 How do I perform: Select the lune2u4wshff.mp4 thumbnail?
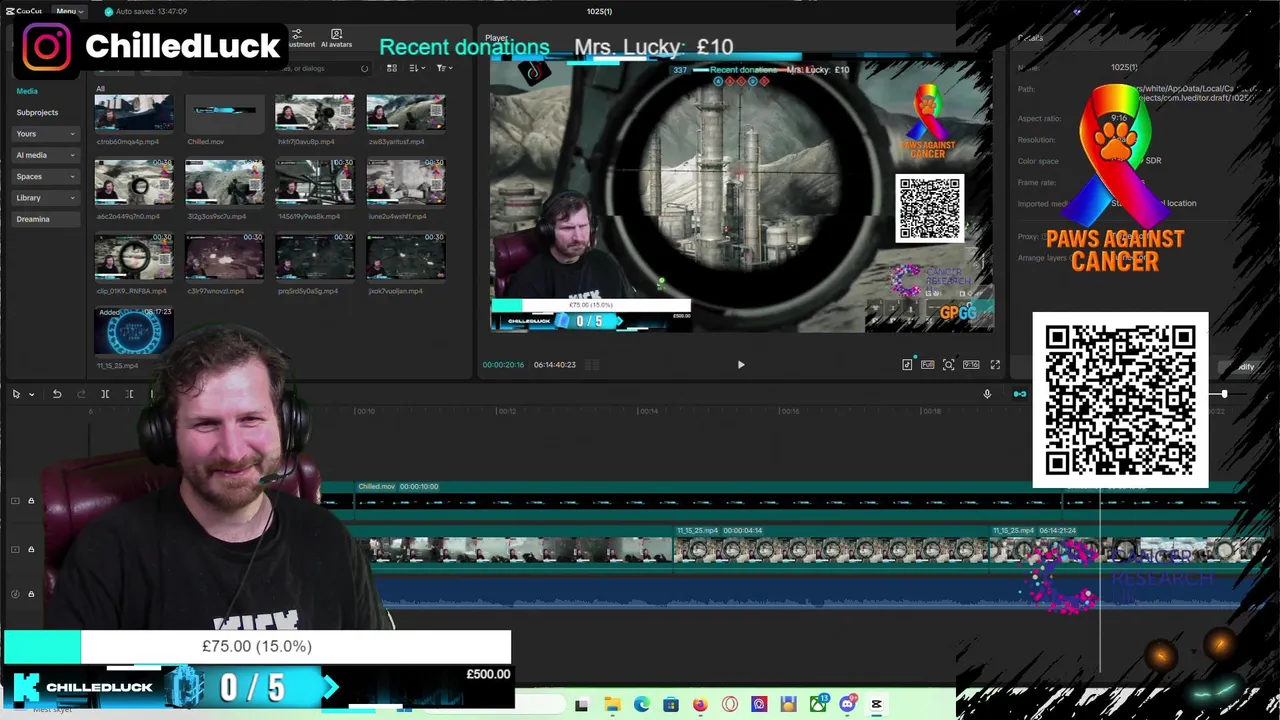[406, 182]
